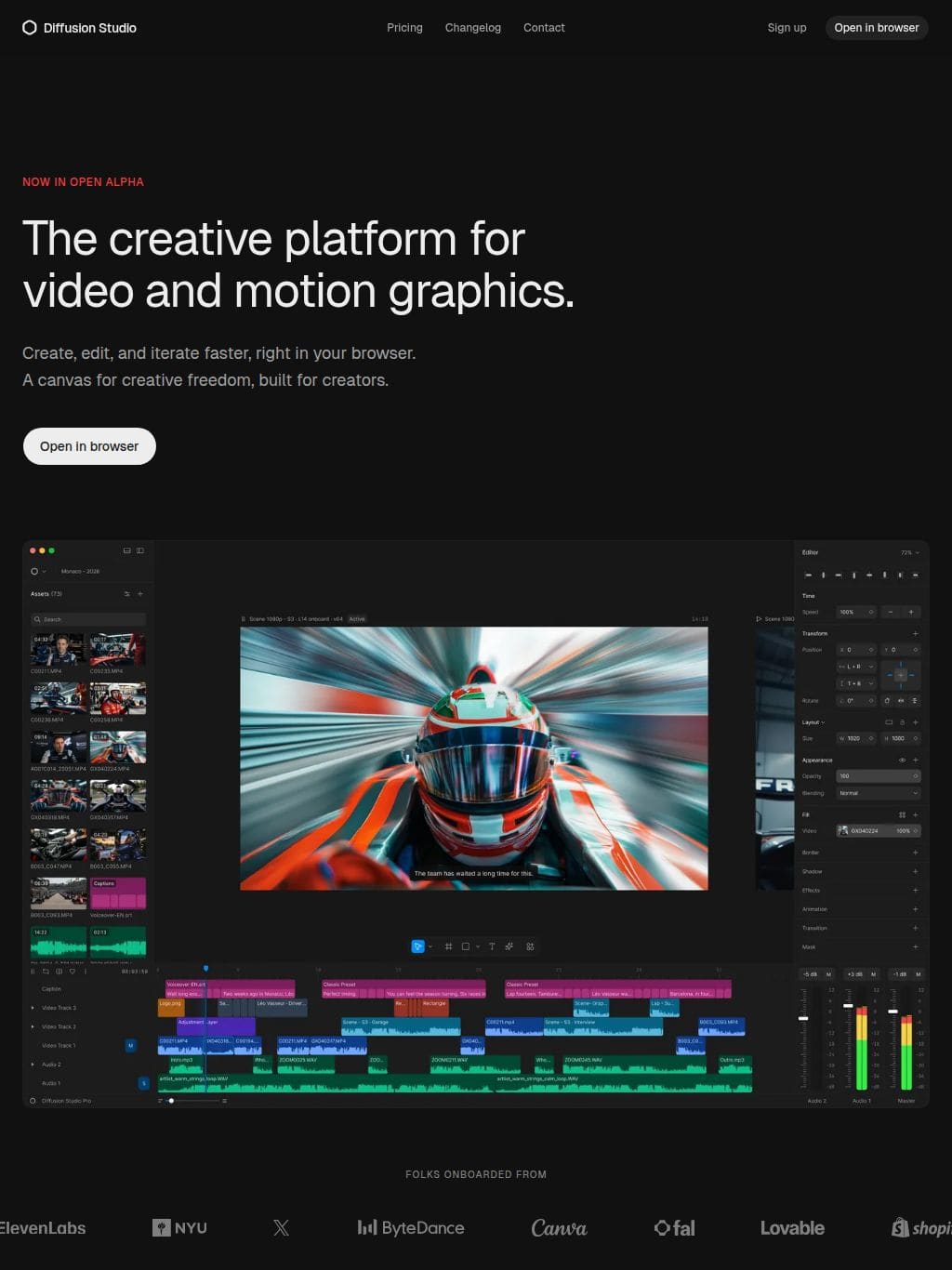
Task: Open the 72% zoom dropdown in Editor panel
Action: coord(909,552)
